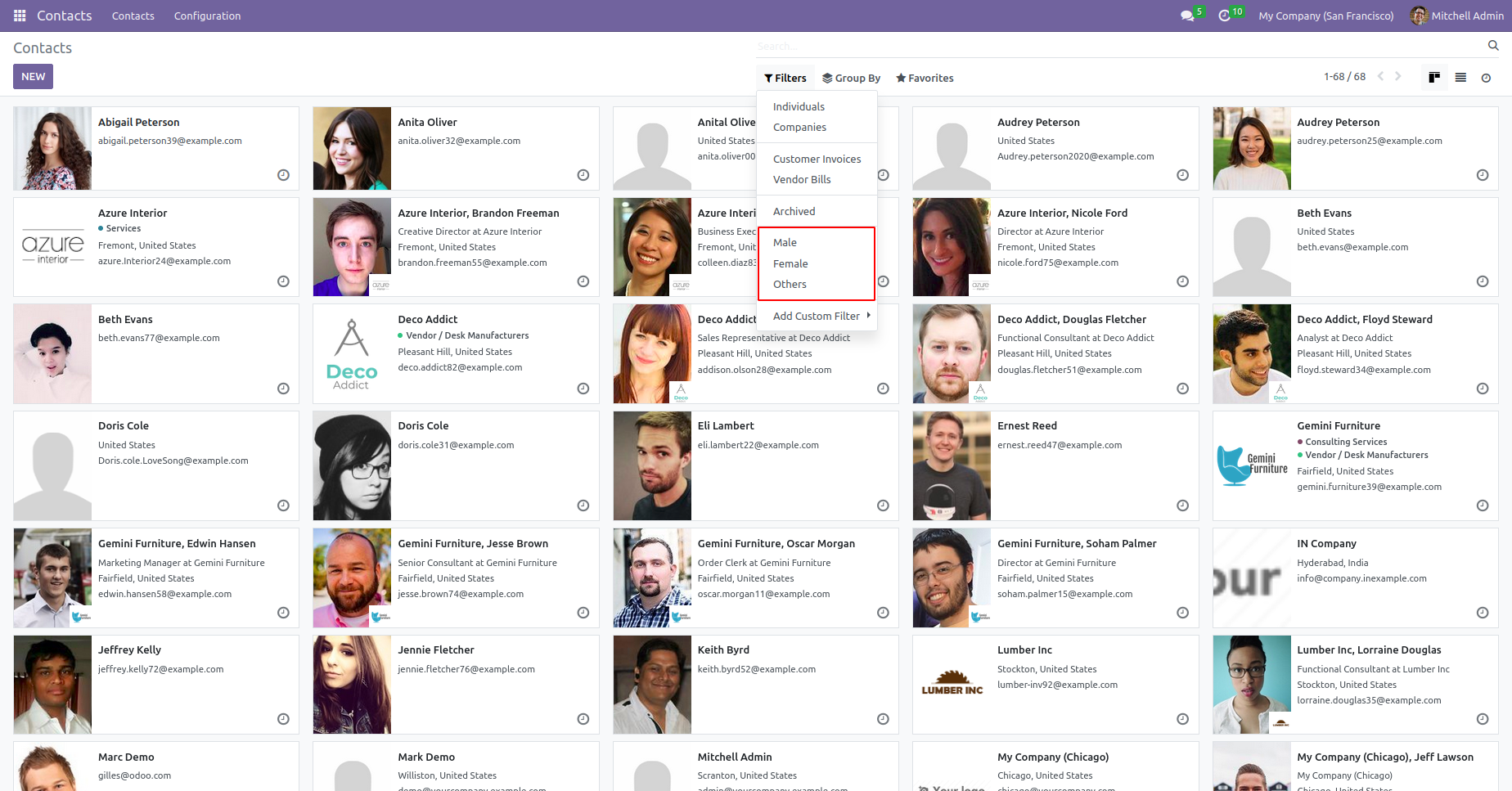The height and width of the screenshot is (791, 1512).
Task: Click Gemini Furniture logo thumbnail
Action: [x=1252, y=465]
